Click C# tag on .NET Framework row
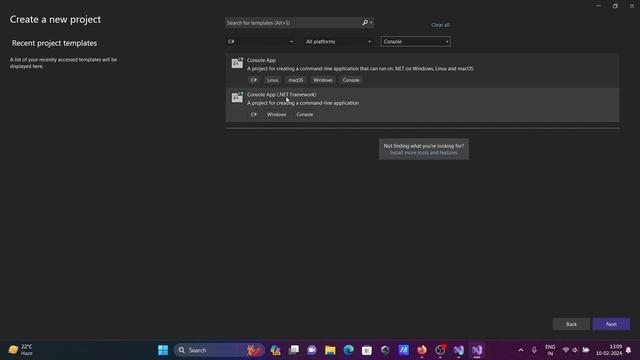 [x=253, y=114]
